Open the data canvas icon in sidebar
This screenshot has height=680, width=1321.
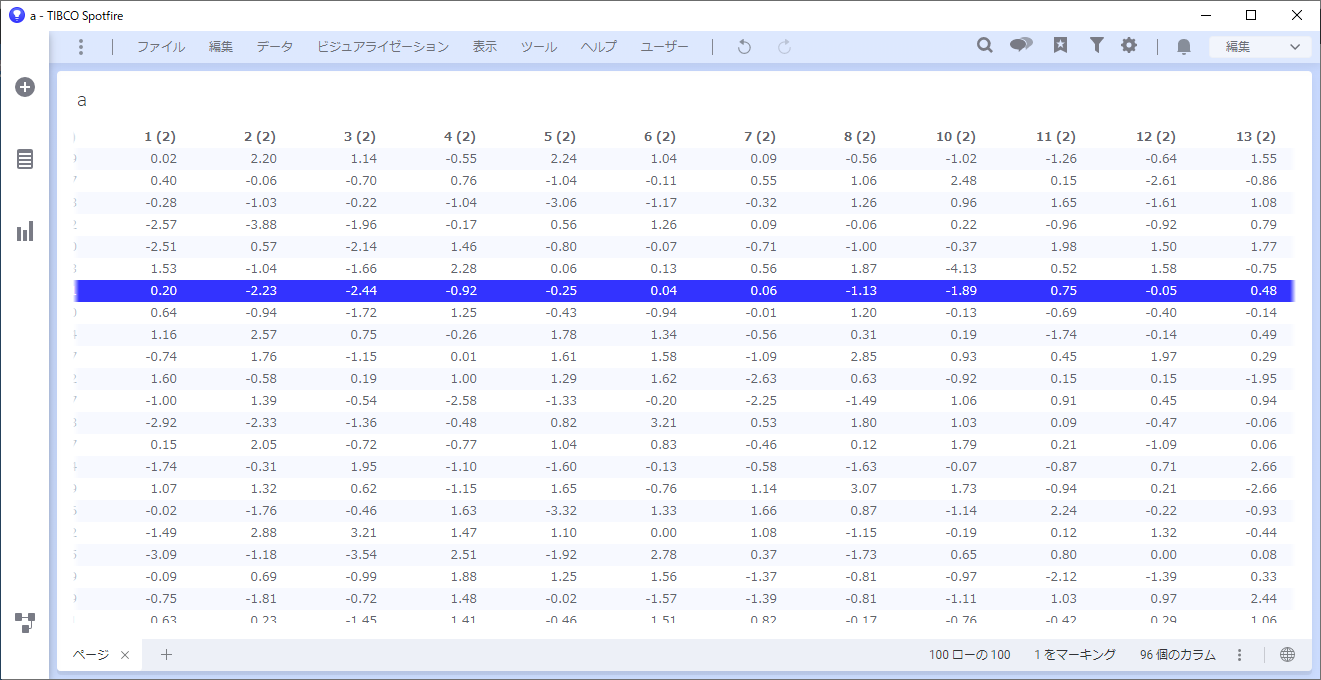click(x=25, y=623)
